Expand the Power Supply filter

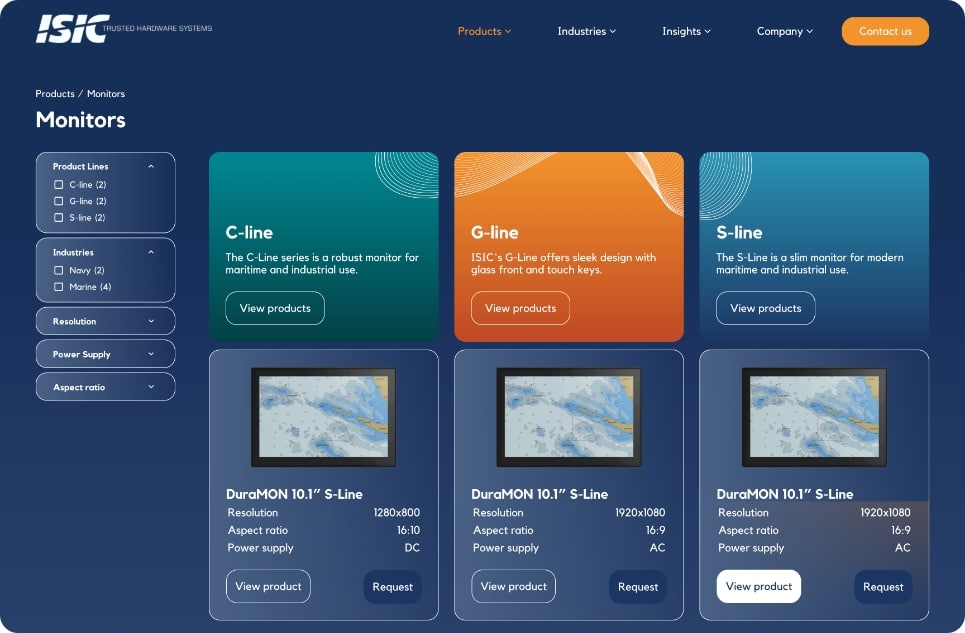pos(105,354)
